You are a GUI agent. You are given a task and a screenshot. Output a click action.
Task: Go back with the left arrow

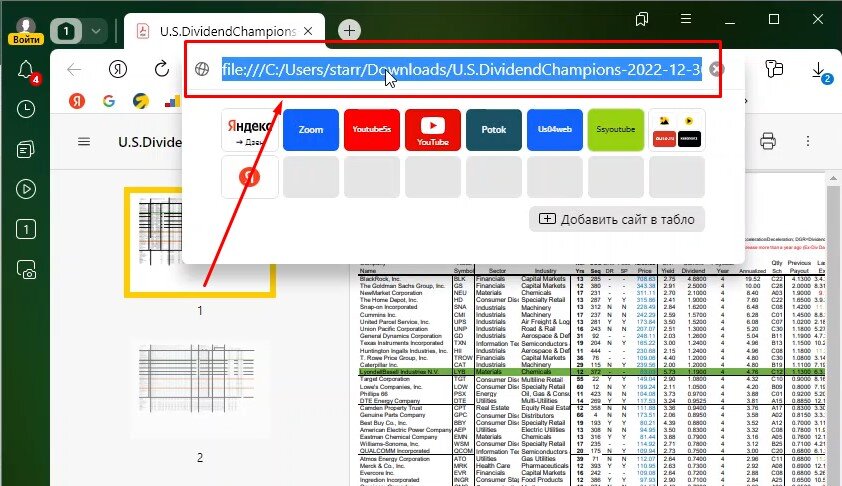tap(74, 69)
